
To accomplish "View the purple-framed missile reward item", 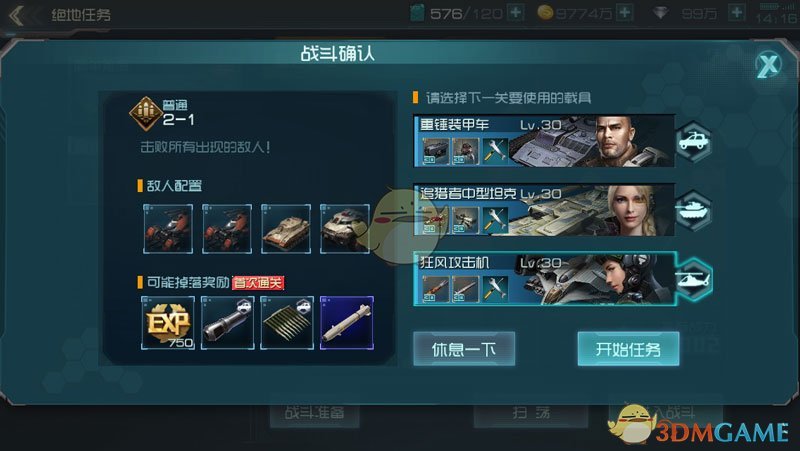I will pos(347,323).
